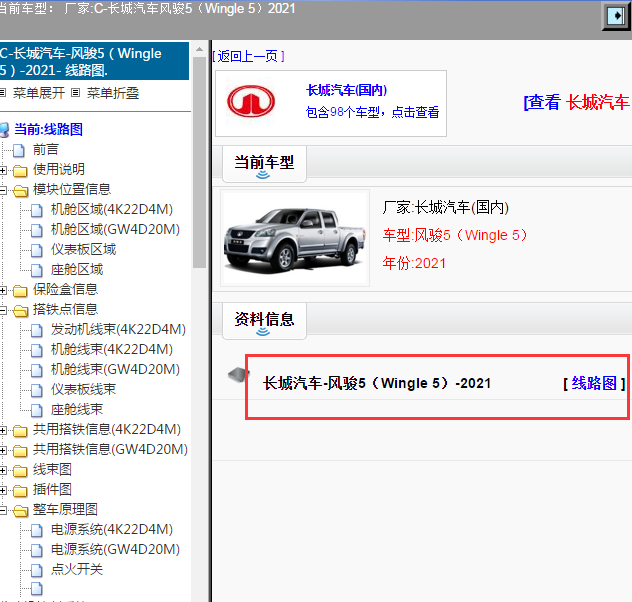Open 前言 tree item label

[x=46, y=149]
